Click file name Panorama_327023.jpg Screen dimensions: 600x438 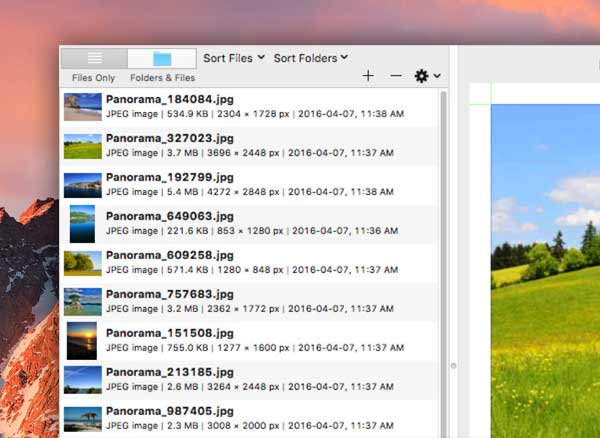[x=170, y=138]
